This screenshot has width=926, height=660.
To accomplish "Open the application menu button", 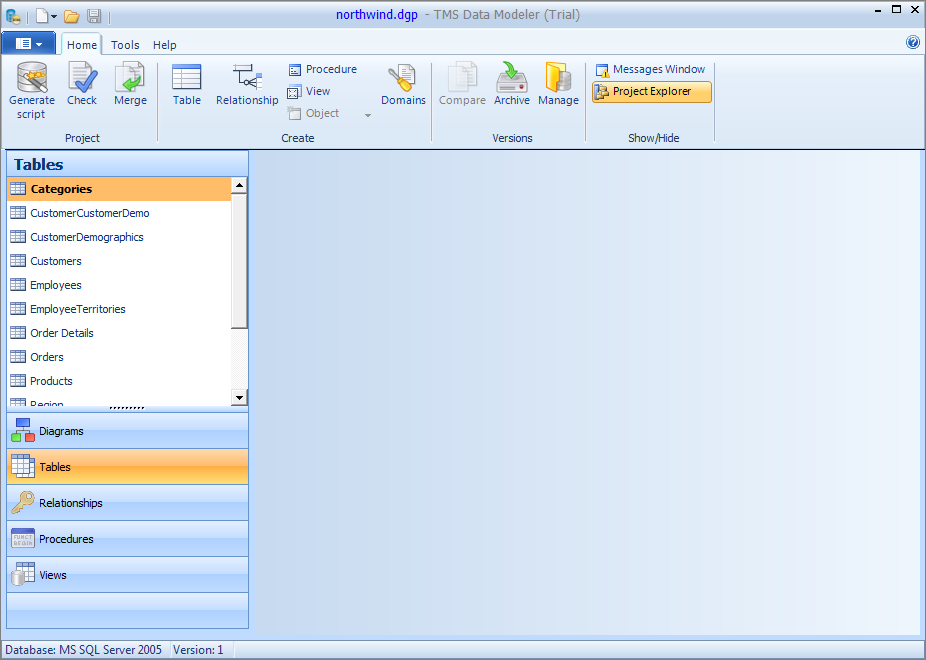I will pos(28,44).
